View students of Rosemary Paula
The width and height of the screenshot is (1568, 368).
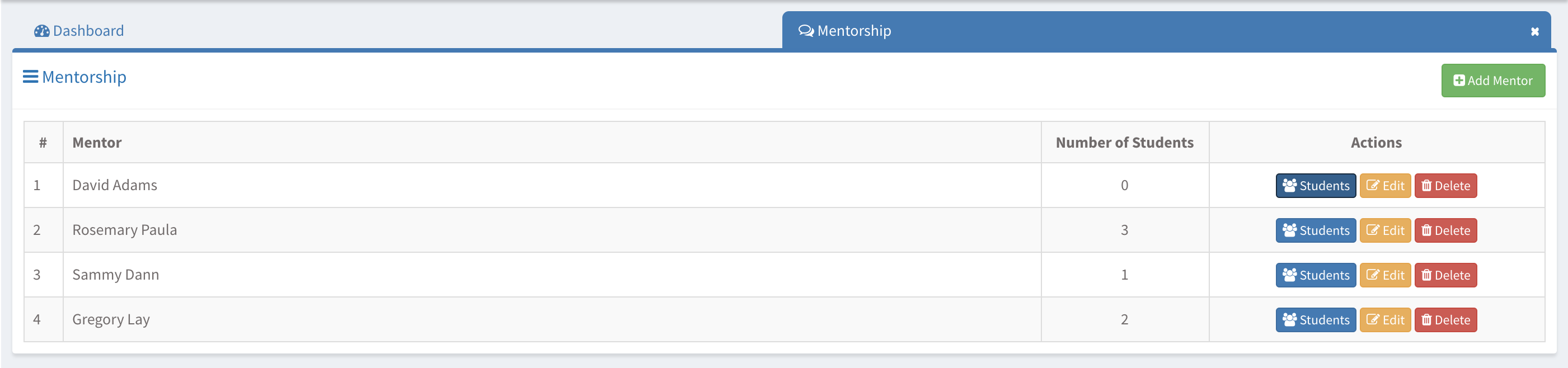1316,230
